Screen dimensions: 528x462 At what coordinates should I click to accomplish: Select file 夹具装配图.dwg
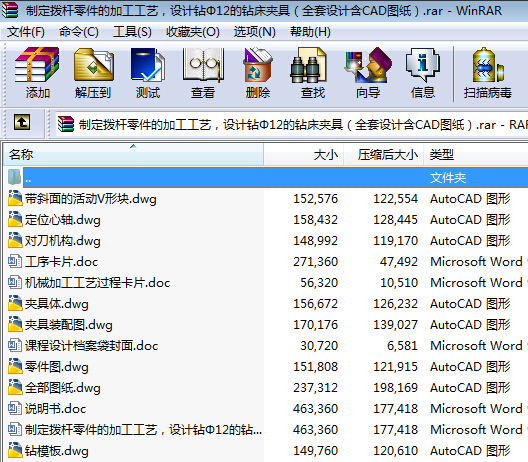(x=69, y=325)
